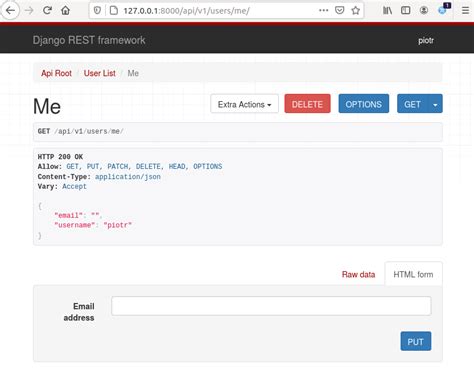Click the request path /api/v1/users/me/ text
The height and width of the screenshot is (386, 474).
89,131
